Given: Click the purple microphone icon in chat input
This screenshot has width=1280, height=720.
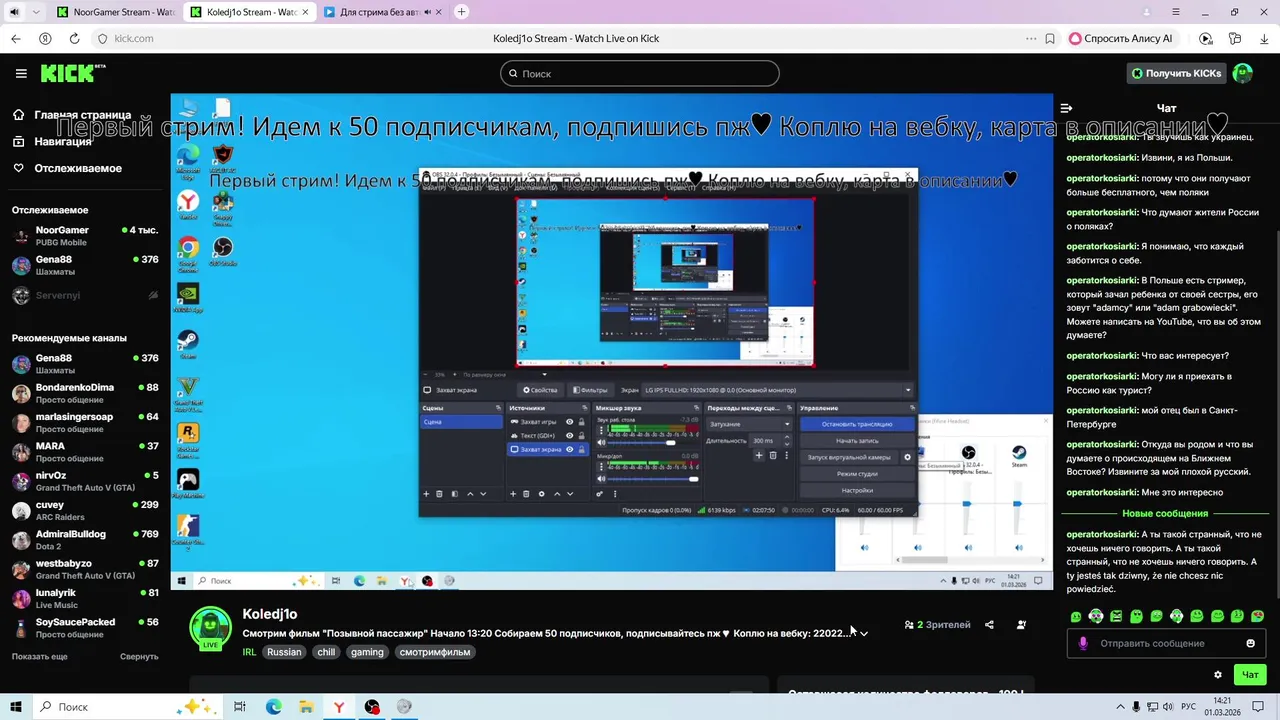Looking at the screenshot, I should tap(1082, 643).
